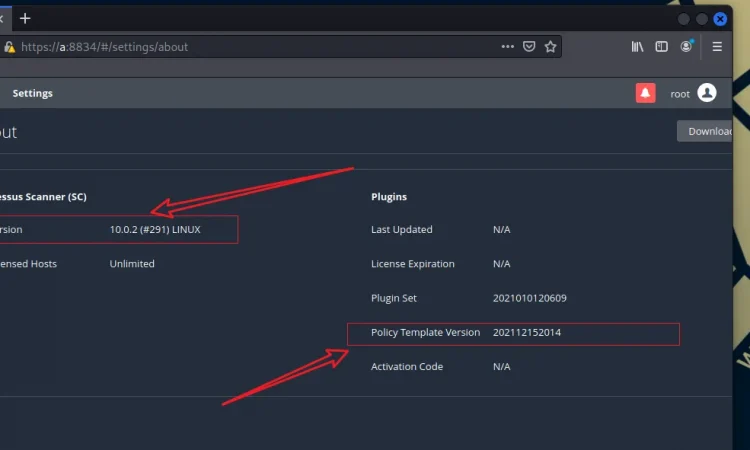Open the Firefox hamburger menu
Image resolution: width=750 pixels, height=450 pixels.
click(717, 46)
